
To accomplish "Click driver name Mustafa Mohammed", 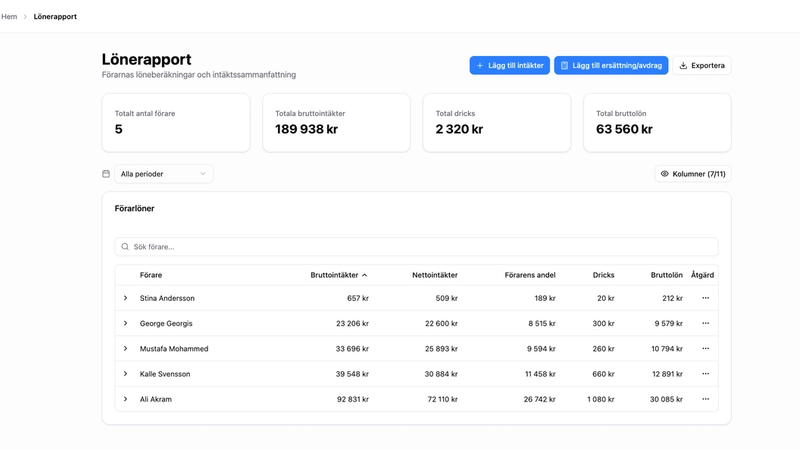I will pos(174,348).
